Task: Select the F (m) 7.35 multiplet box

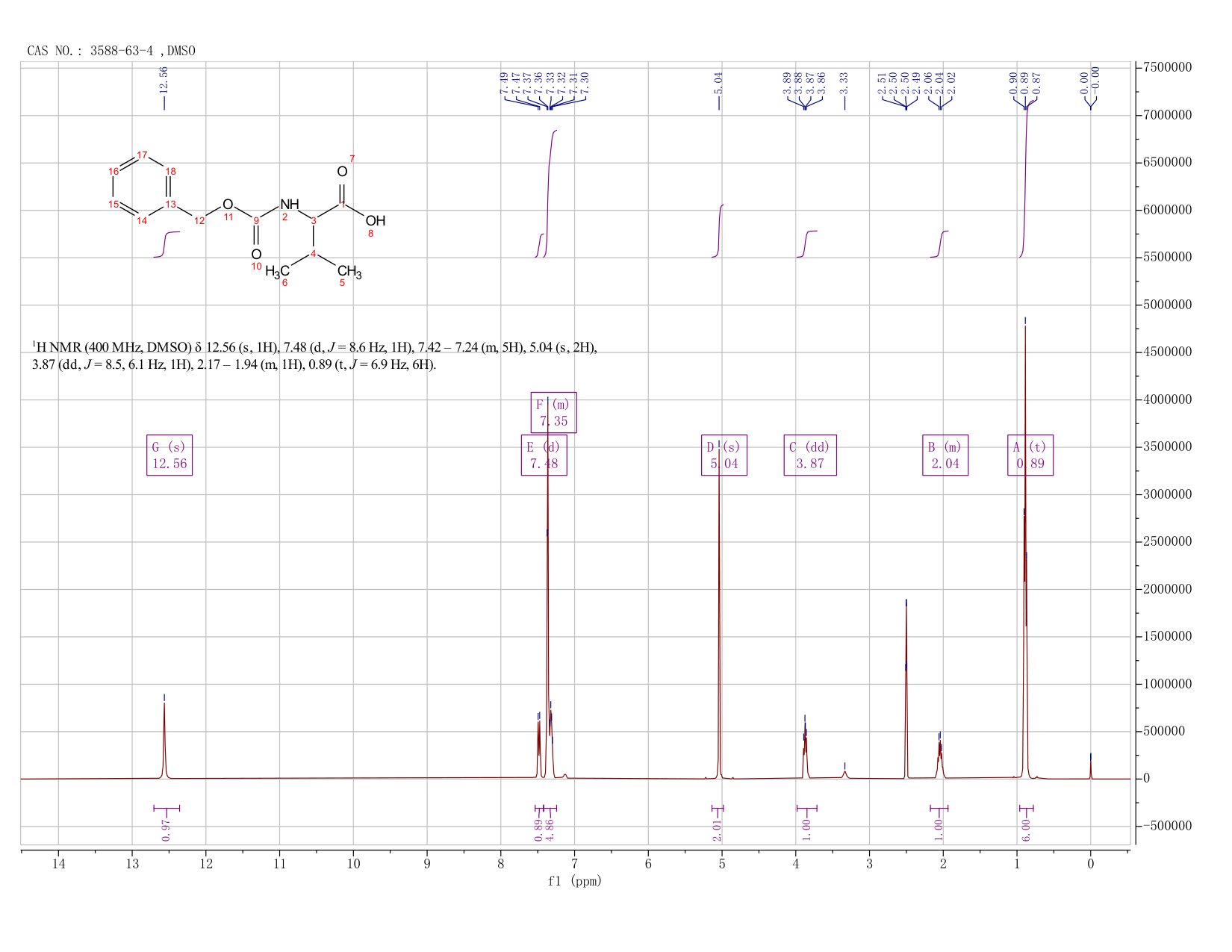Action: coord(553,412)
